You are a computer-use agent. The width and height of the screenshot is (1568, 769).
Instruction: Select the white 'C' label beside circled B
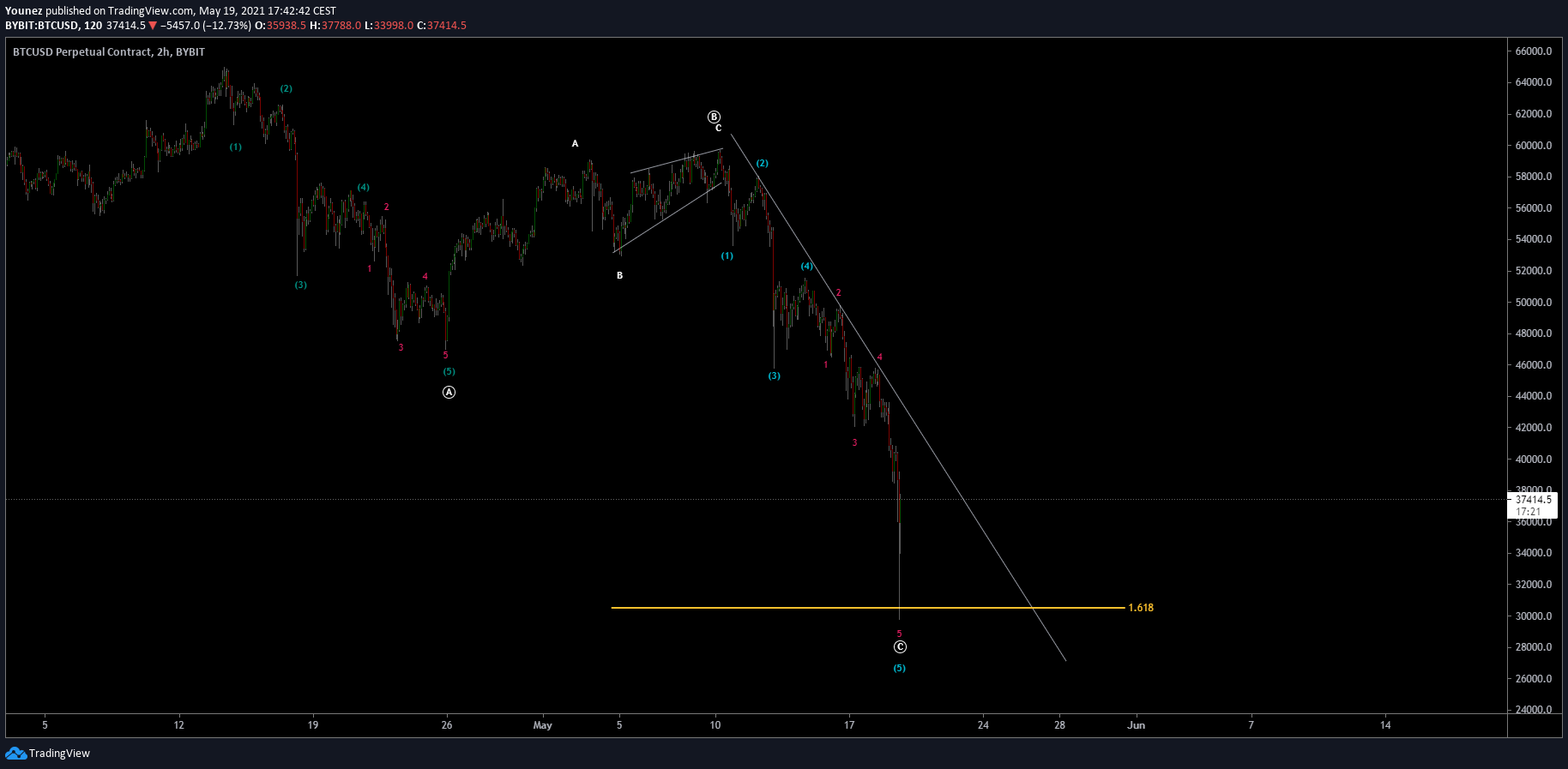click(719, 129)
